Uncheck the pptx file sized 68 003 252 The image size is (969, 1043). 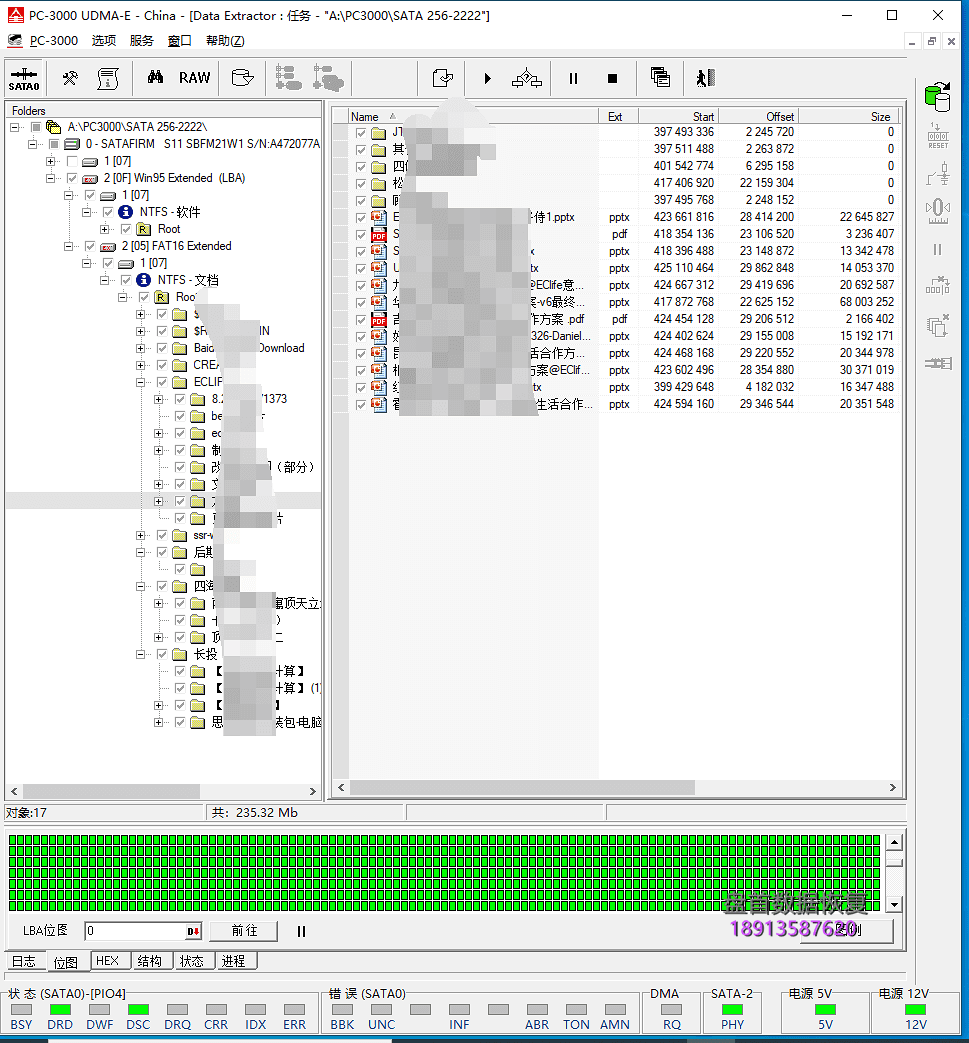361,303
